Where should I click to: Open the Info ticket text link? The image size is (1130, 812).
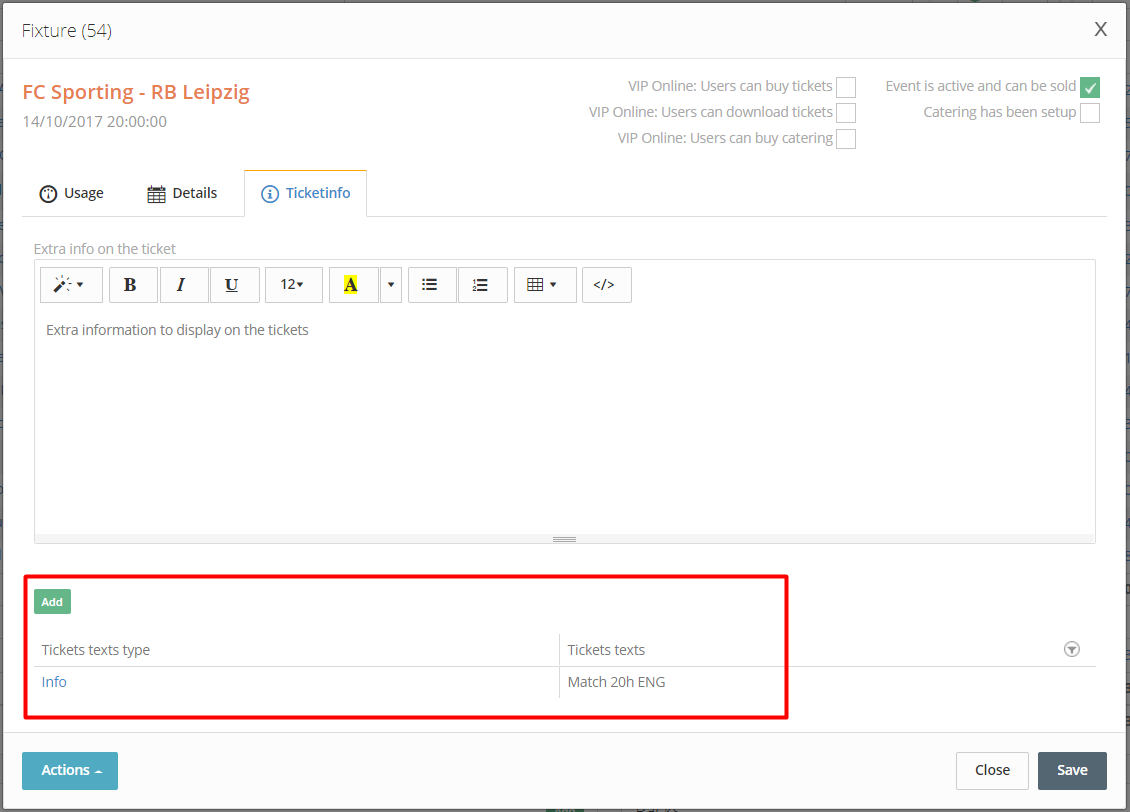54,682
